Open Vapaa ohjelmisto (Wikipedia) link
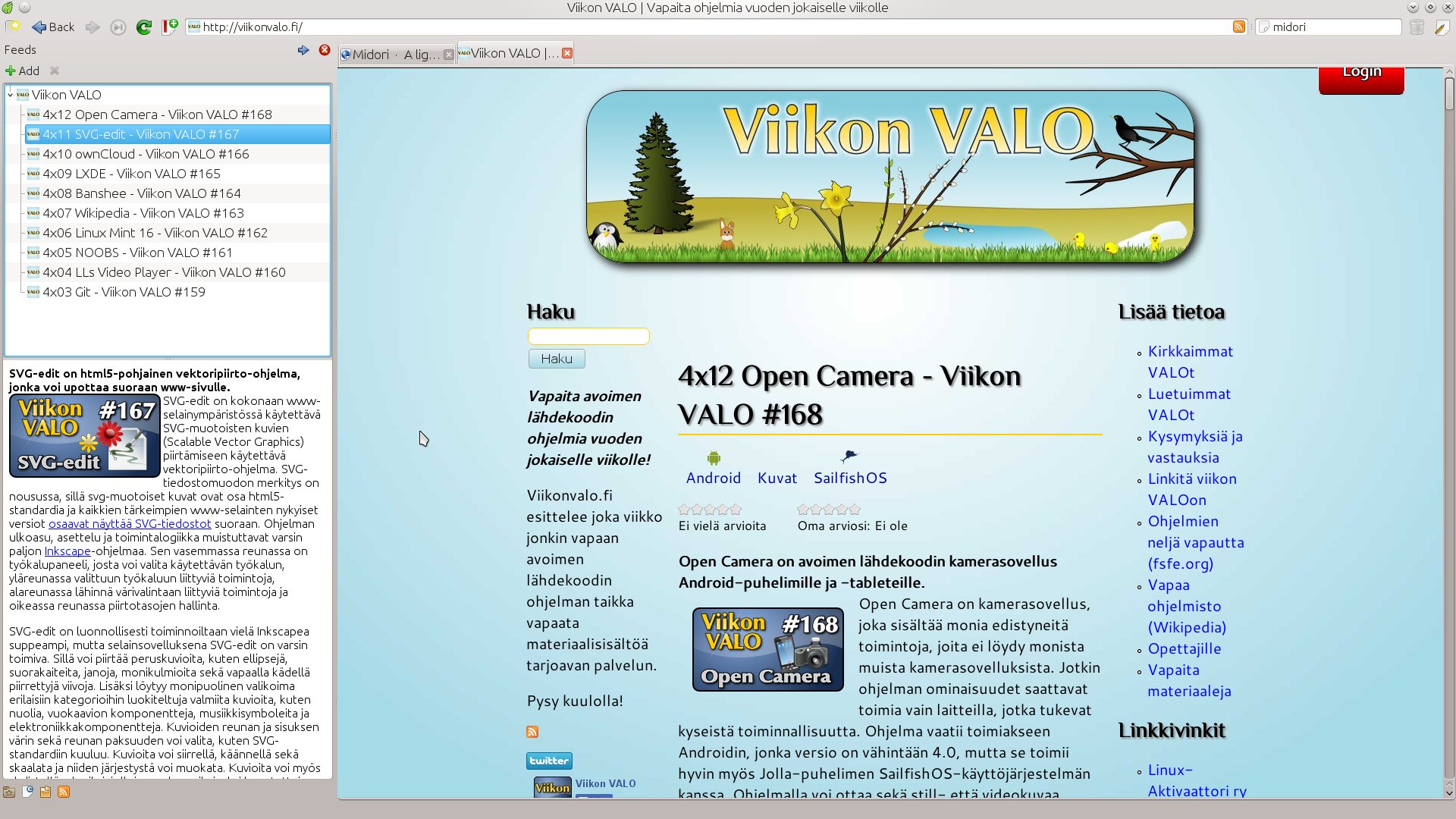1456x819 pixels. click(x=1187, y=606)
